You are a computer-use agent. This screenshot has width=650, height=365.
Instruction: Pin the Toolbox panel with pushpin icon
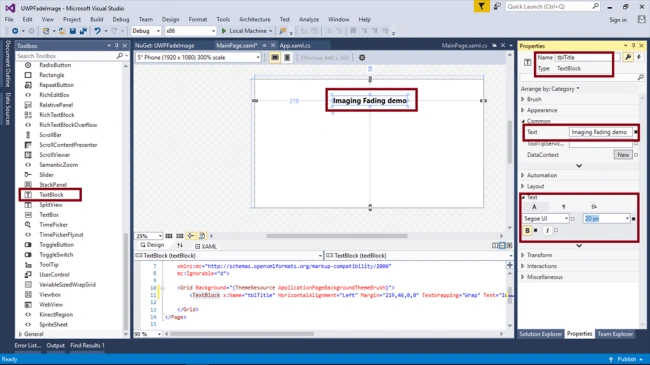(x=116, y=46)
